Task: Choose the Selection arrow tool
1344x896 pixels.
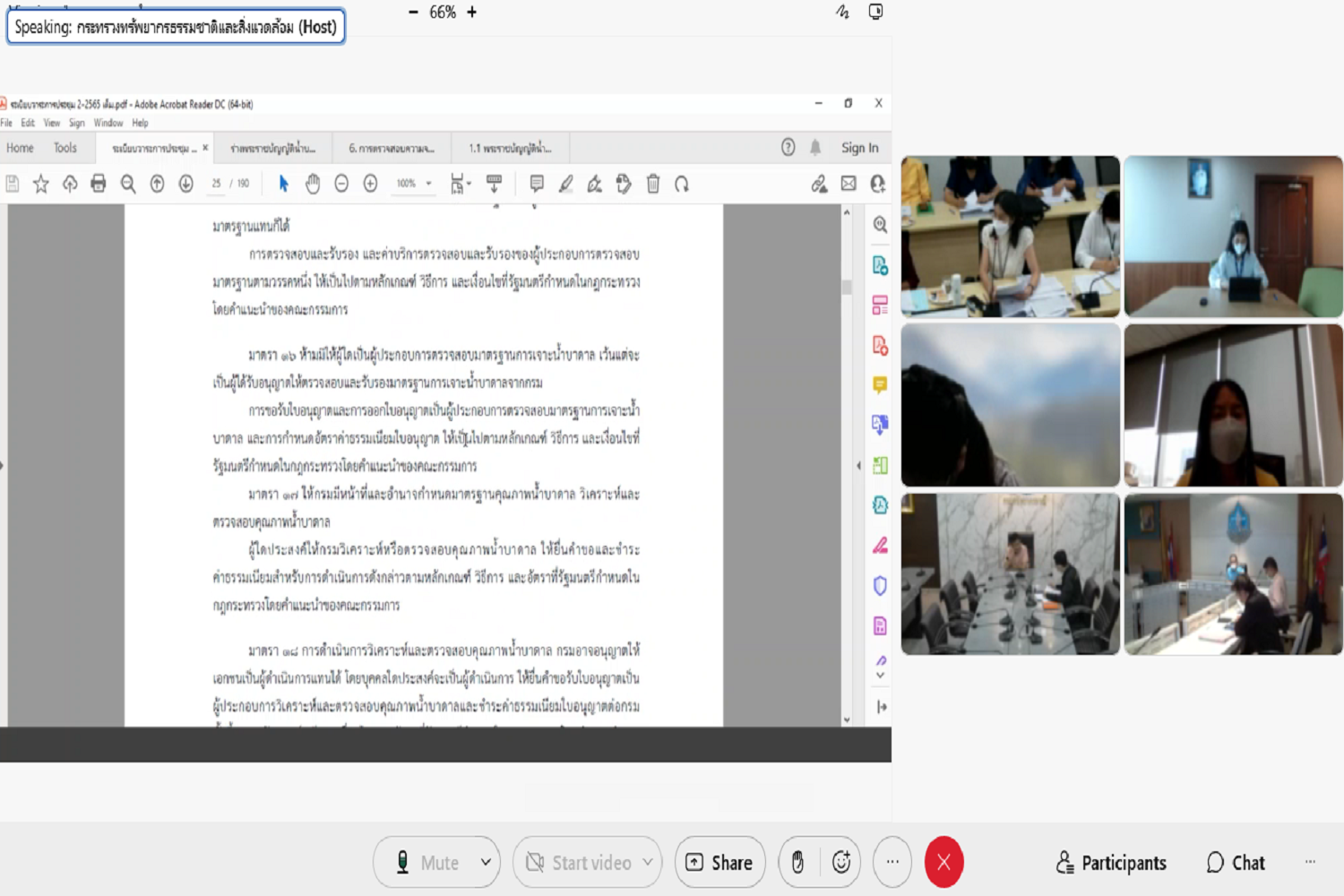Action: (x=283, y=184)
